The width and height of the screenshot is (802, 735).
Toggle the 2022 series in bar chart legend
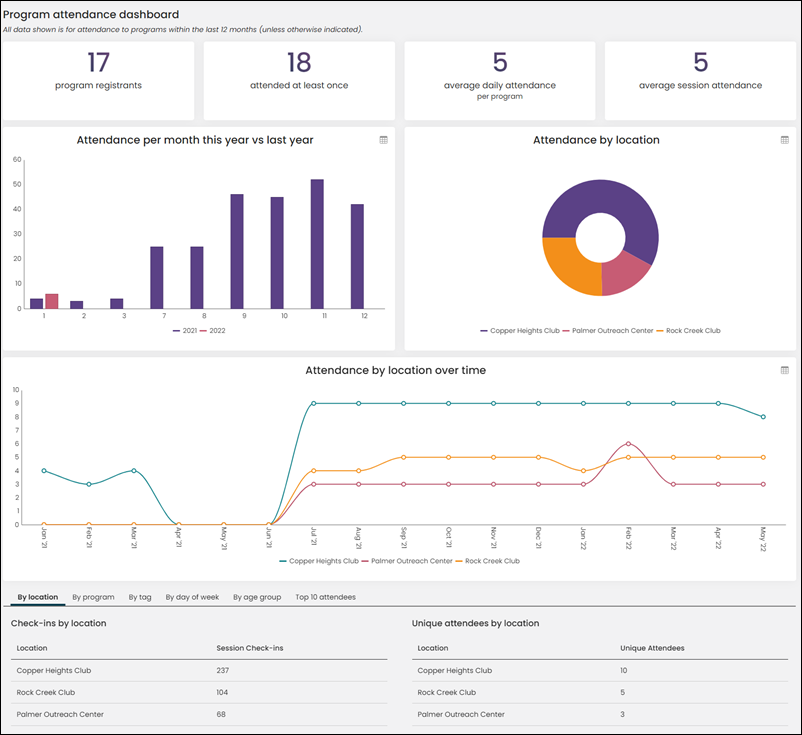pyautogui.click(x=212, y=331)
